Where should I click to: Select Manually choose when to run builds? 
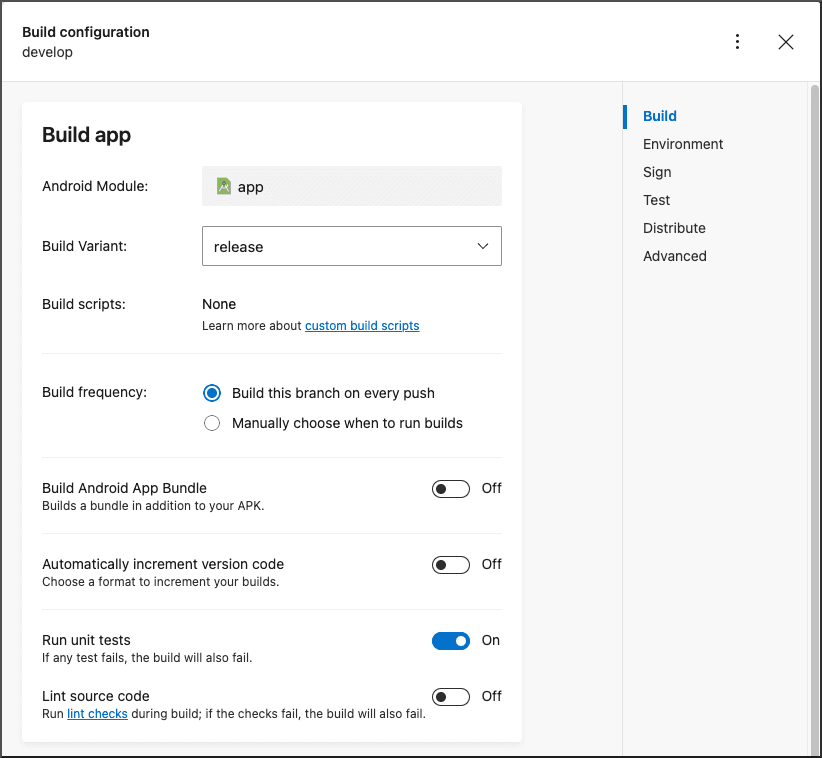point(212,423)
